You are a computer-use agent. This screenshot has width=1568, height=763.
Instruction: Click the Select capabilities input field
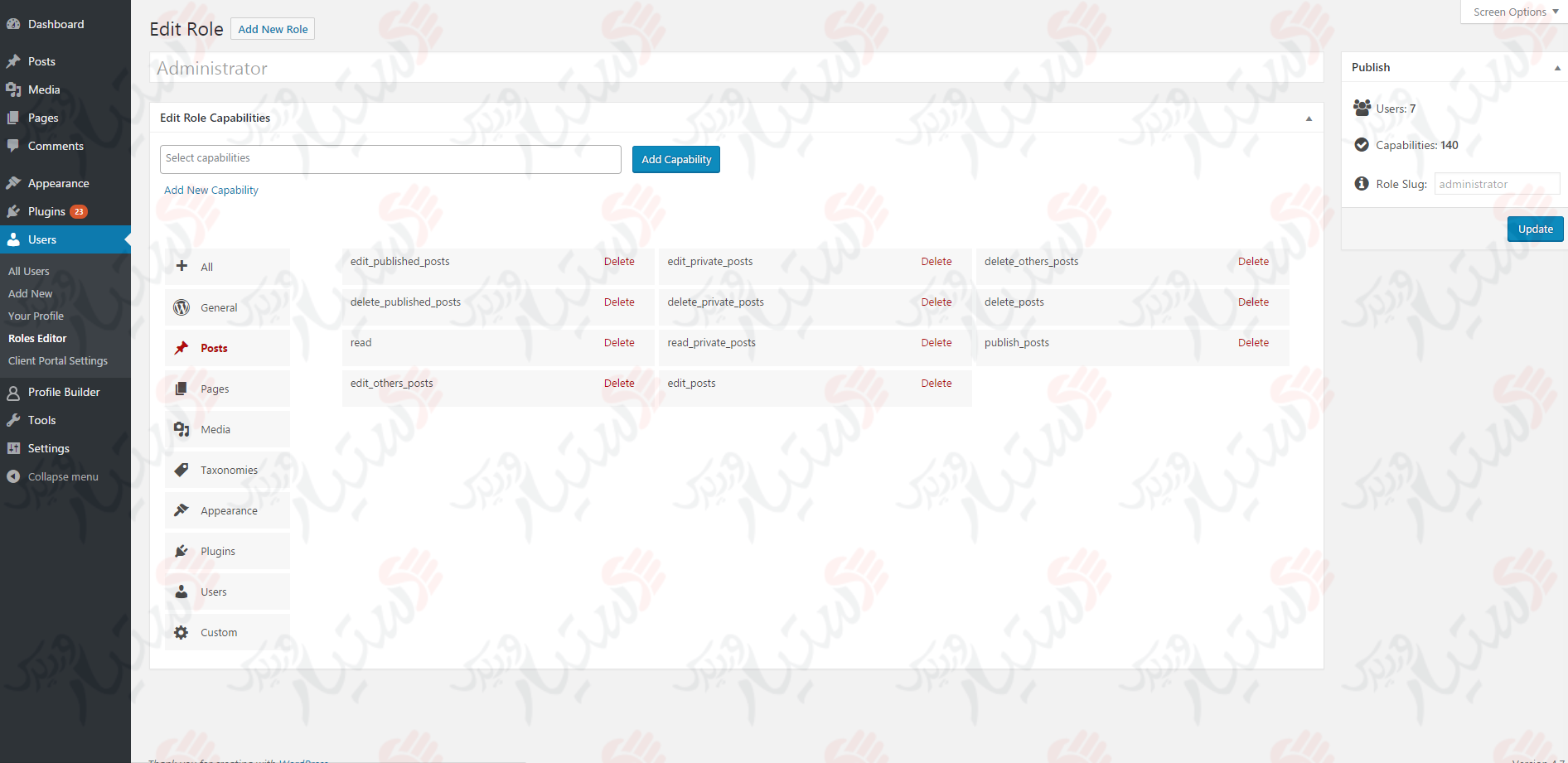390,158
